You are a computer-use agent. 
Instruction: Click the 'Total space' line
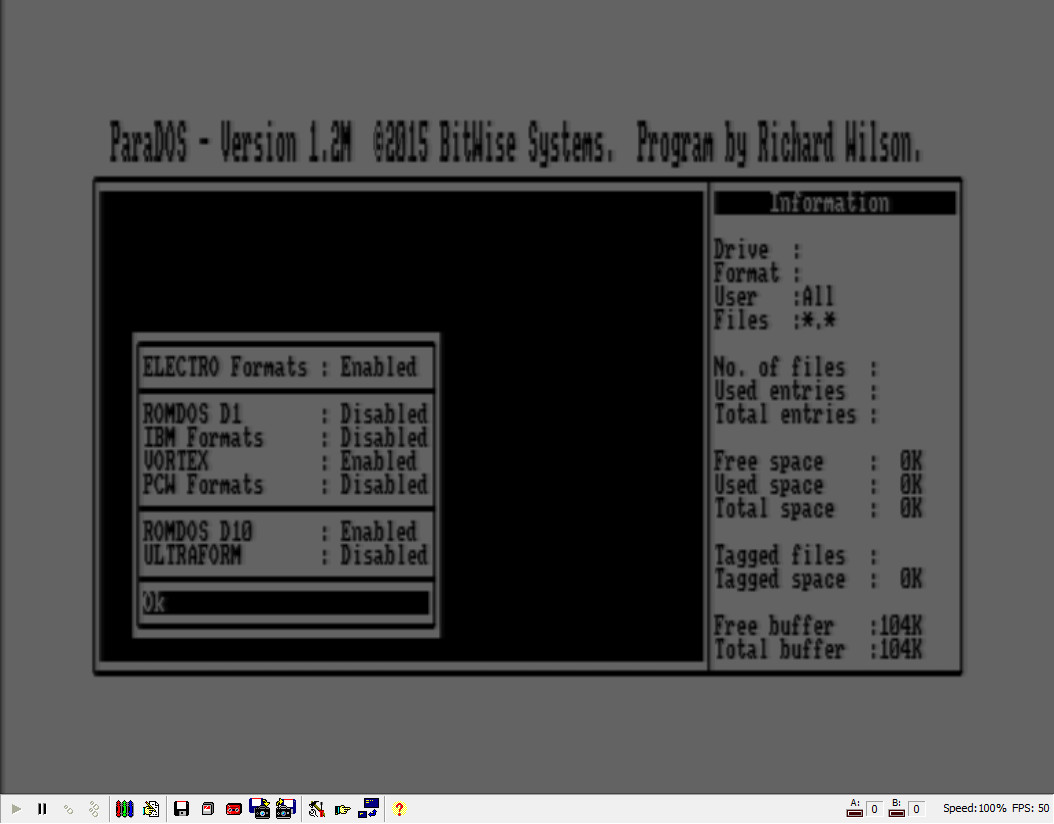coord(818,508)
